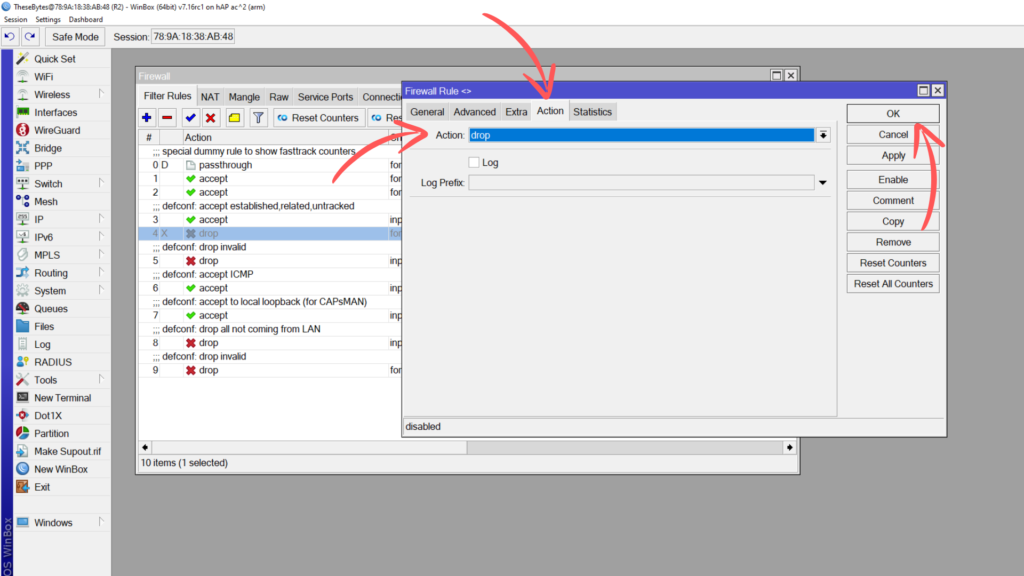Screen dimensions: 1024x576
Task: Open WireGuard in the sidebar
Action: point(57,130)
